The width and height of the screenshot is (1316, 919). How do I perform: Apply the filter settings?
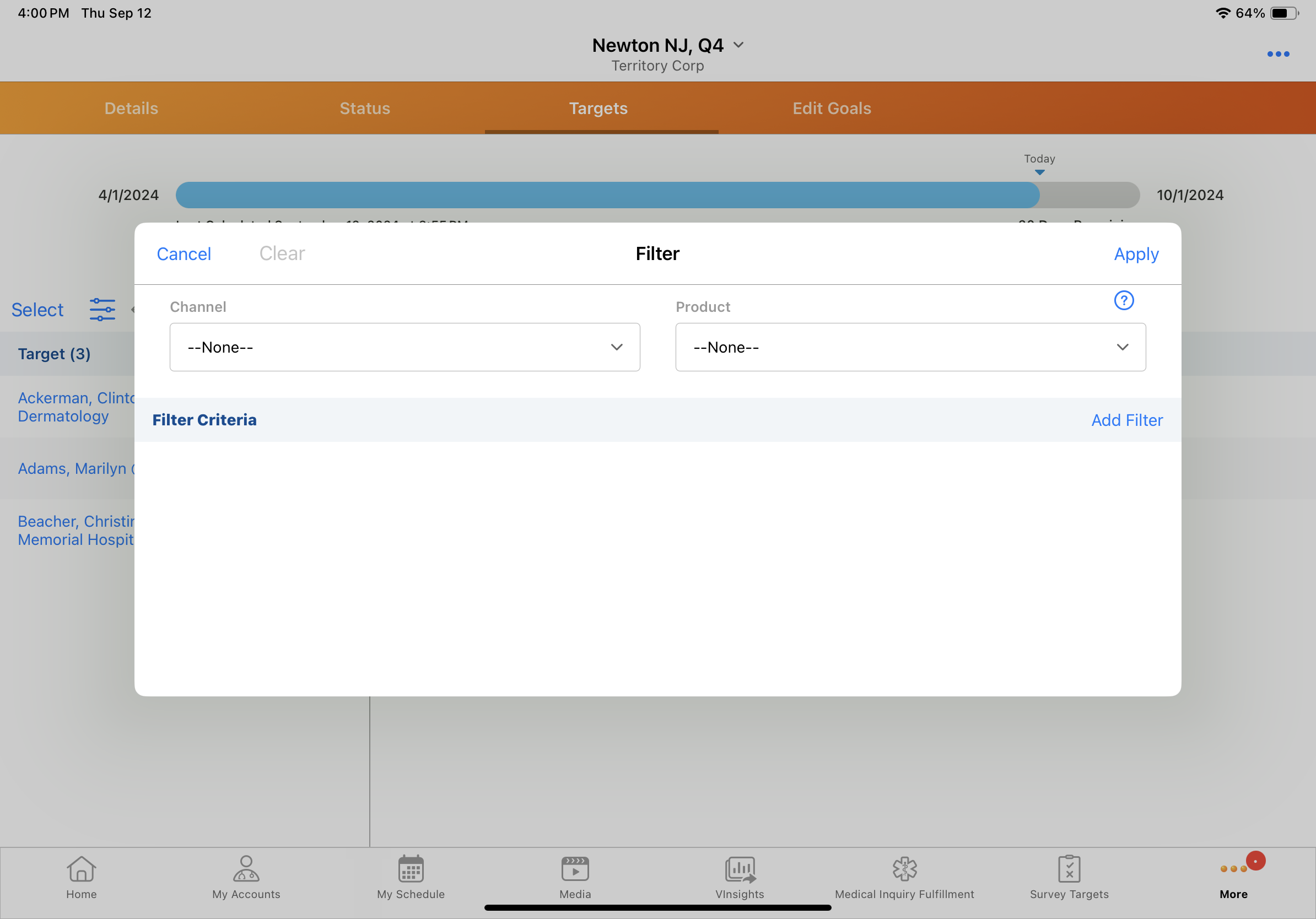pyautogui.click(x=1136, y=254)
